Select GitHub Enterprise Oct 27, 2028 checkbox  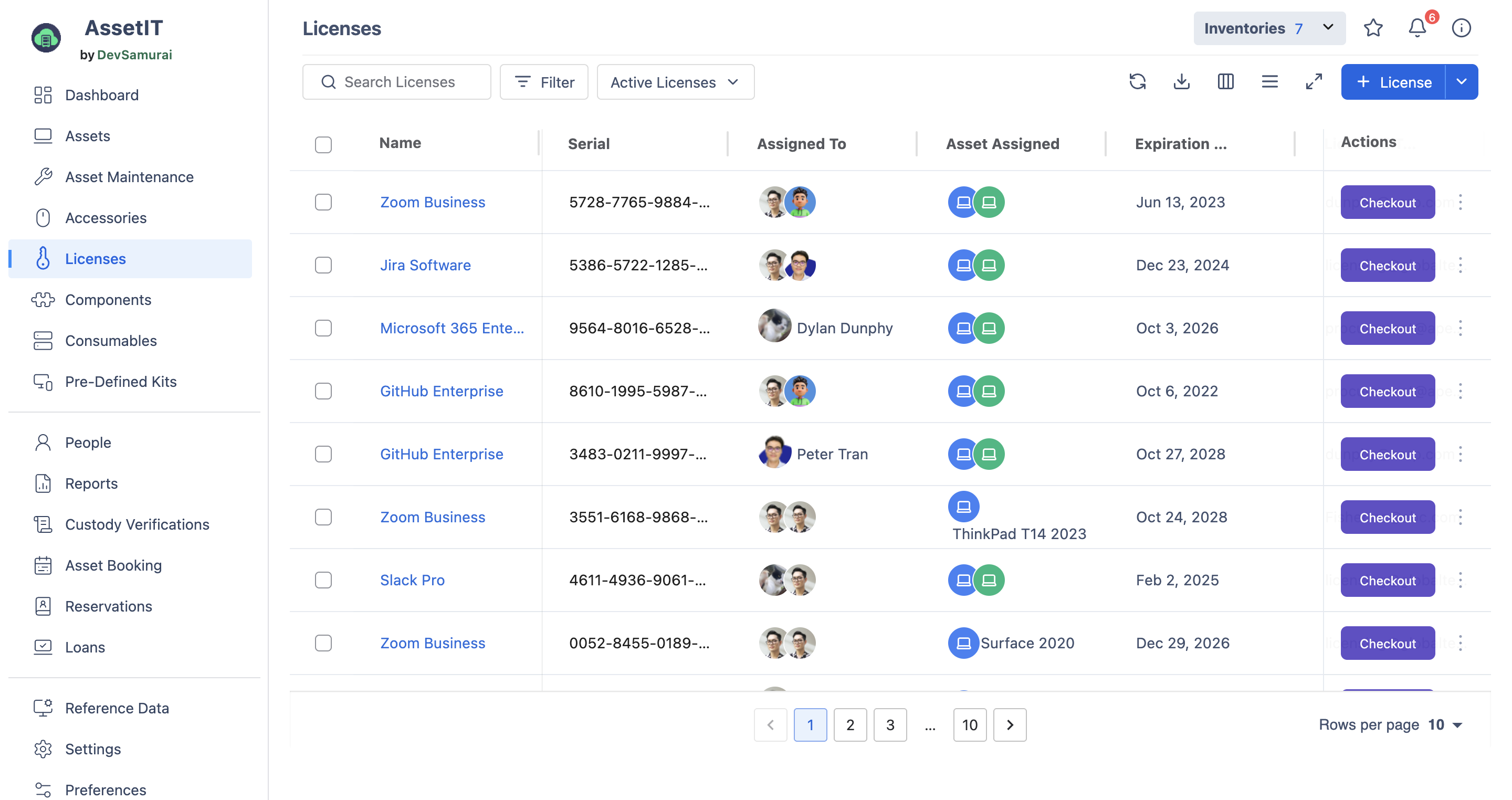(323, 454)
